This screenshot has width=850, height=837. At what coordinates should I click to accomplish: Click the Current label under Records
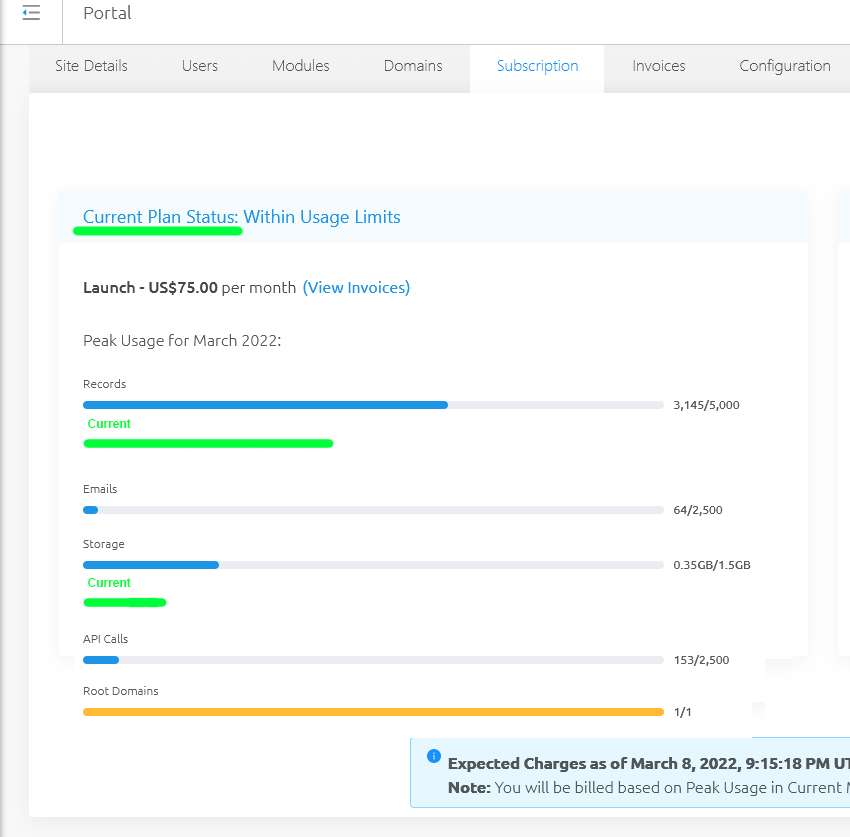pos(109,424)
